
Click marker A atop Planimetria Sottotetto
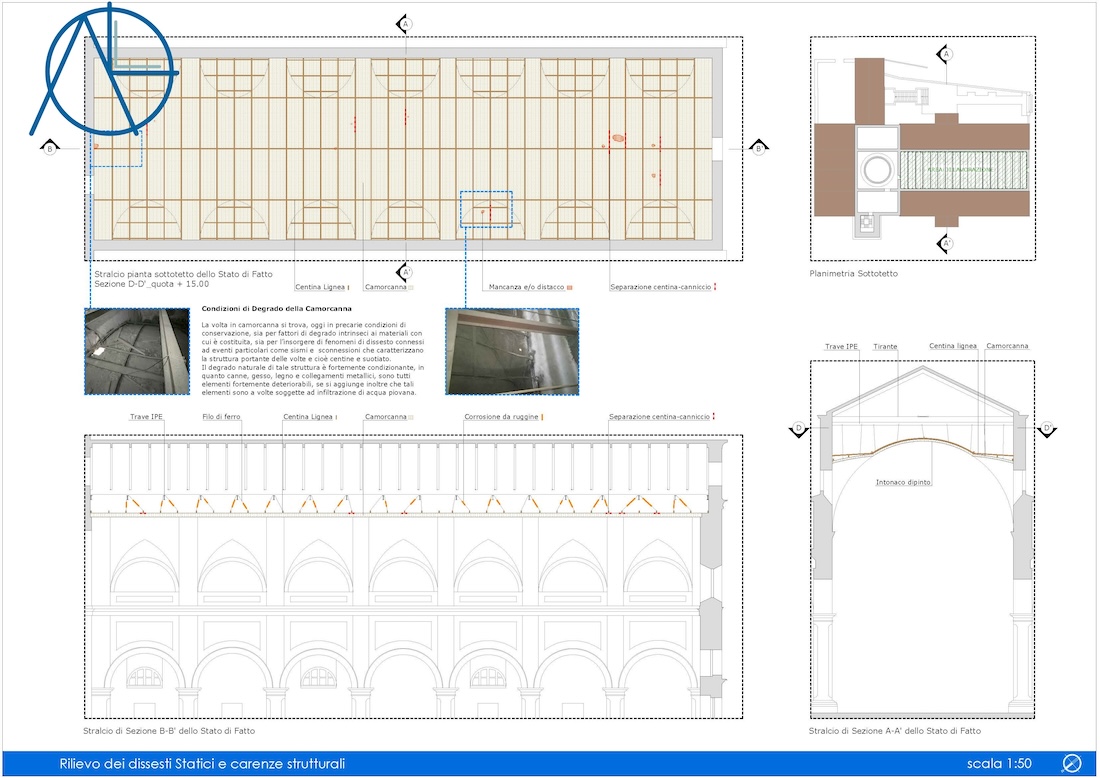(x=947, y=54)
